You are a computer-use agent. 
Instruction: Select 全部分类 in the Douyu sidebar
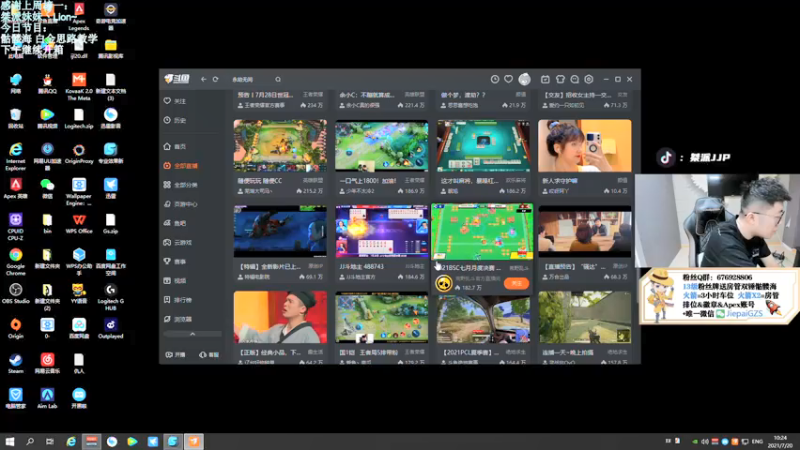181,185
